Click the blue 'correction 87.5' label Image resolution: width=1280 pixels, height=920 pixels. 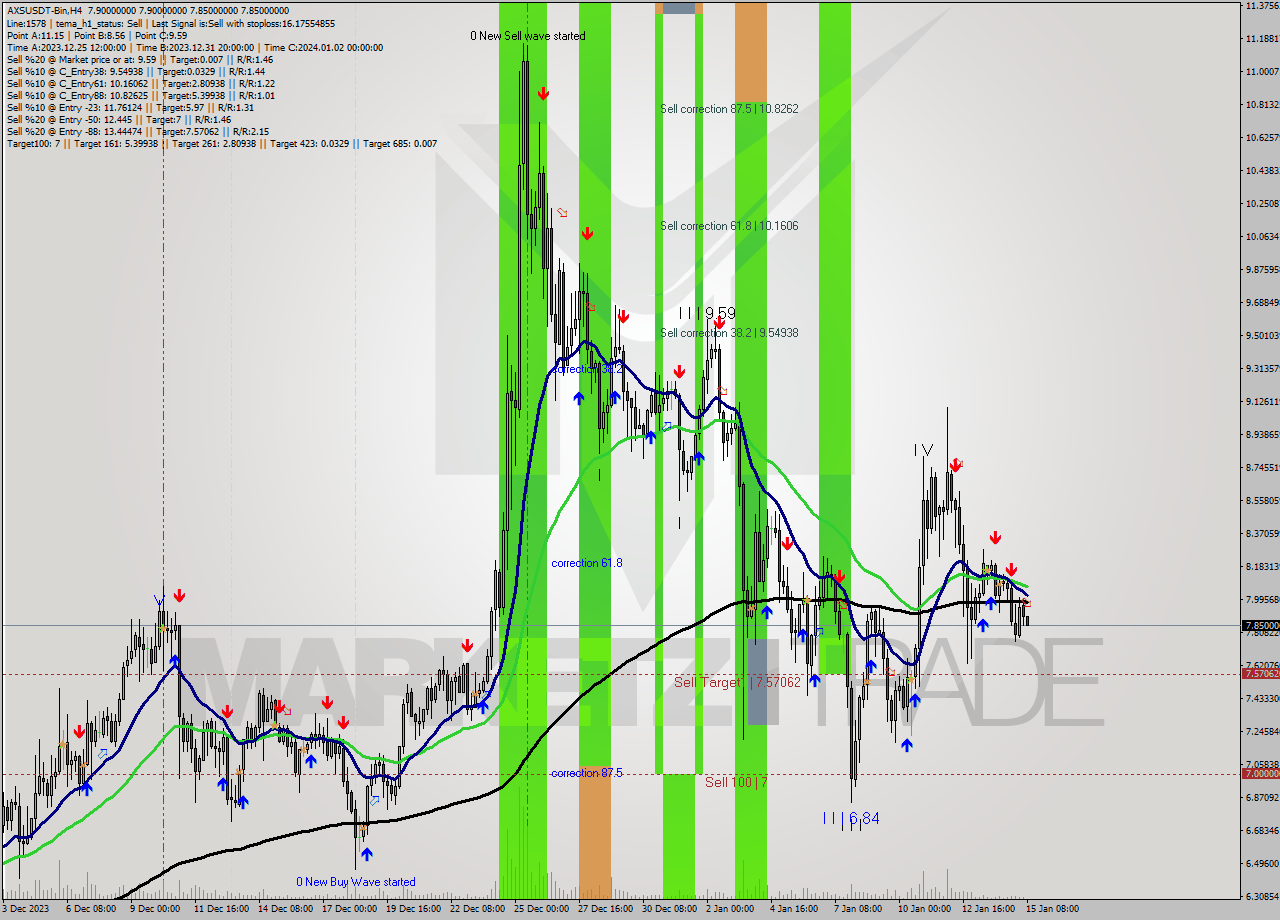[587, 773]
